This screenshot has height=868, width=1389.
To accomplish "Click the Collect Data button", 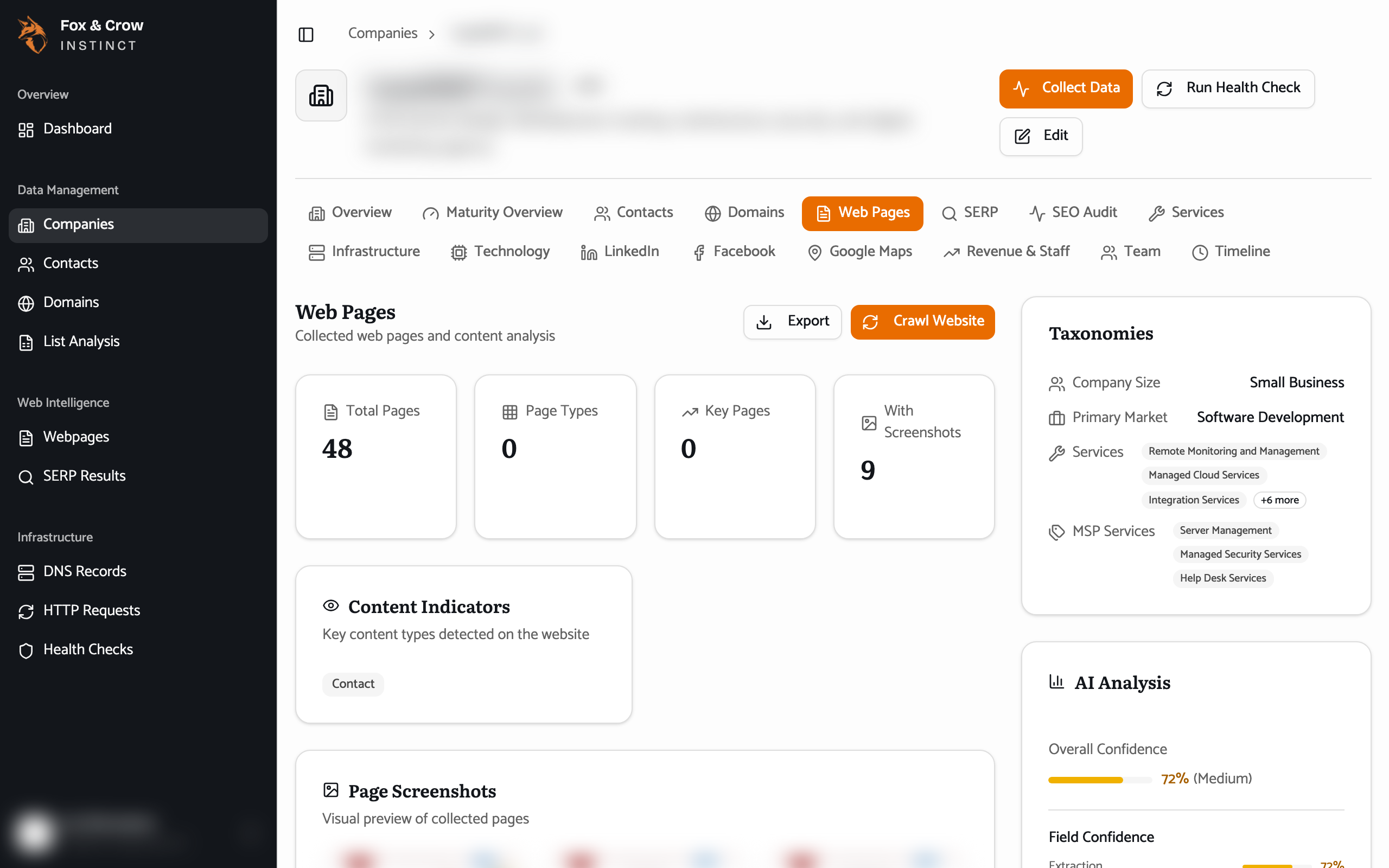I will click(1065, 88).
